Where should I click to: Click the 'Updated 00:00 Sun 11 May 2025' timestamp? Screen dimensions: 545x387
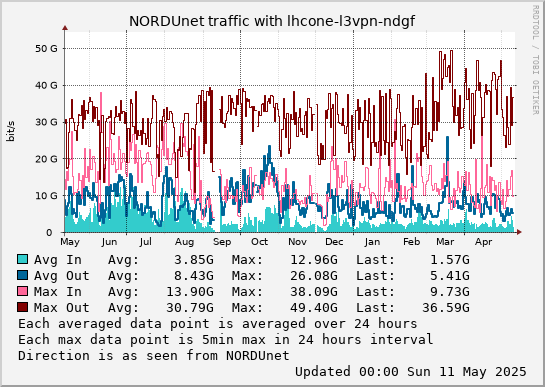(411, 372)
